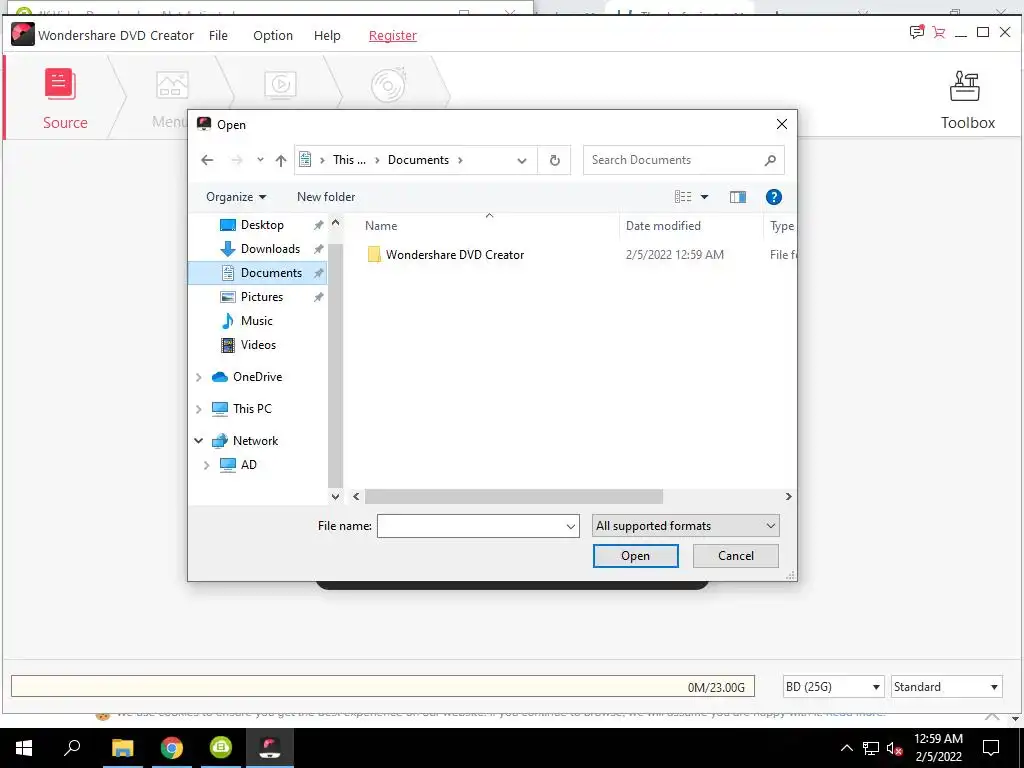Select Videos in the navigation pane
Screen dimensions: 1024x768
[x=258, y=345]
